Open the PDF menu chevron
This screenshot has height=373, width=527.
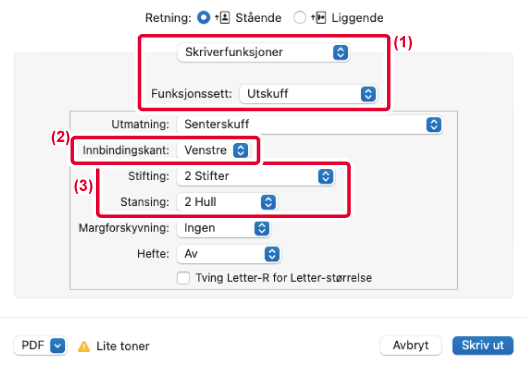point(57,345)
